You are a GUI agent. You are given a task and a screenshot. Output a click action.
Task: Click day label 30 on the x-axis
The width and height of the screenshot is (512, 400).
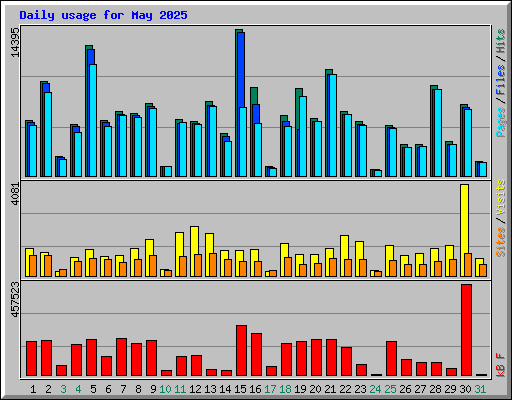click(x=465, y=389)
